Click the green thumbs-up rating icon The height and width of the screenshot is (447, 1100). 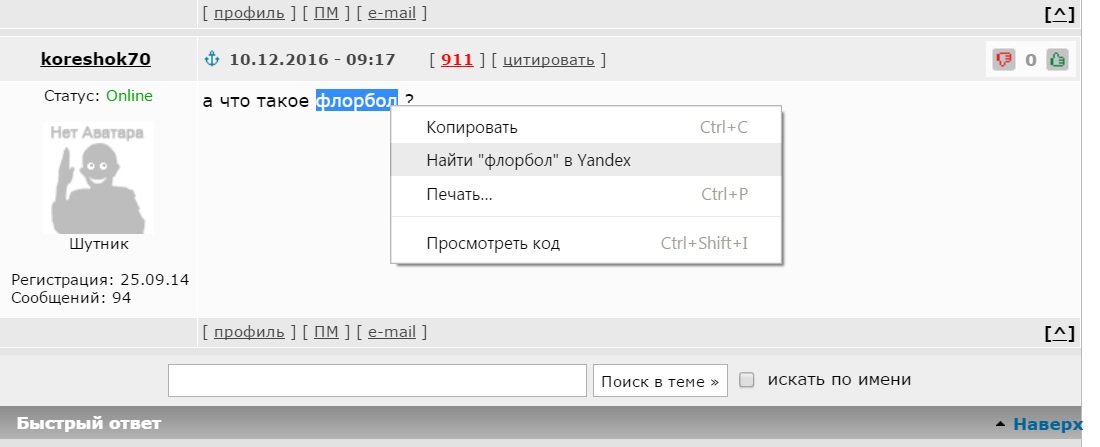point(1057,60)
